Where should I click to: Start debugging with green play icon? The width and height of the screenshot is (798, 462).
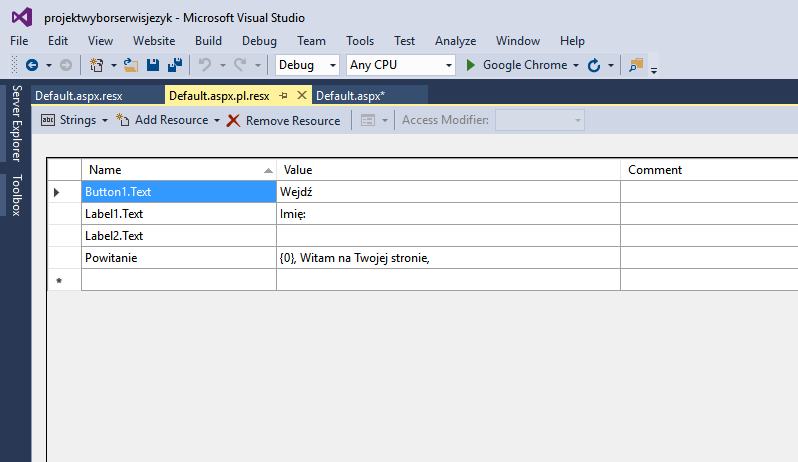pos(471,65)
